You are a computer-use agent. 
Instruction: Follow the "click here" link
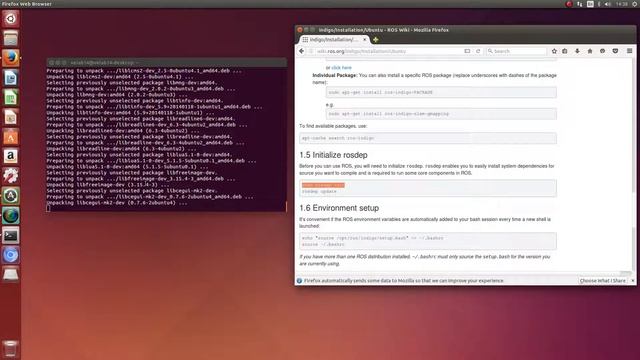pos(341,68)
